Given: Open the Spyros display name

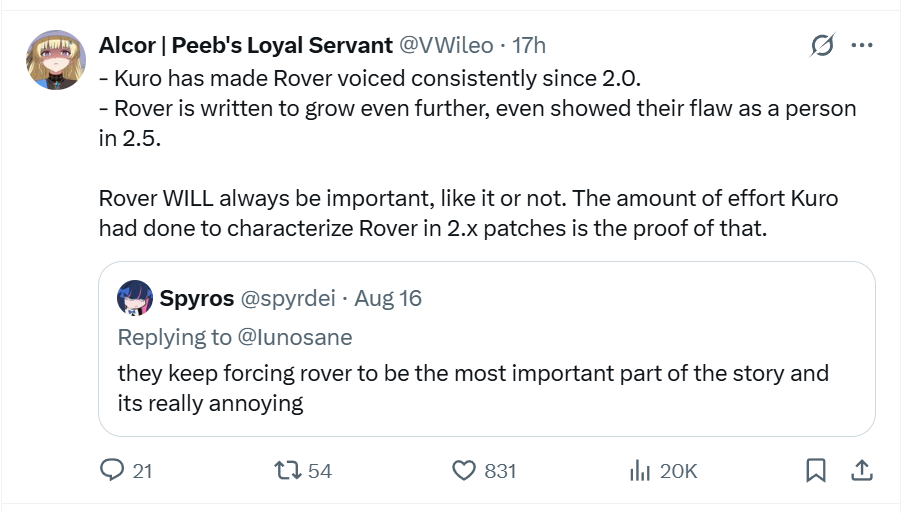Looking at the screenshot, I should pos(197,298).
